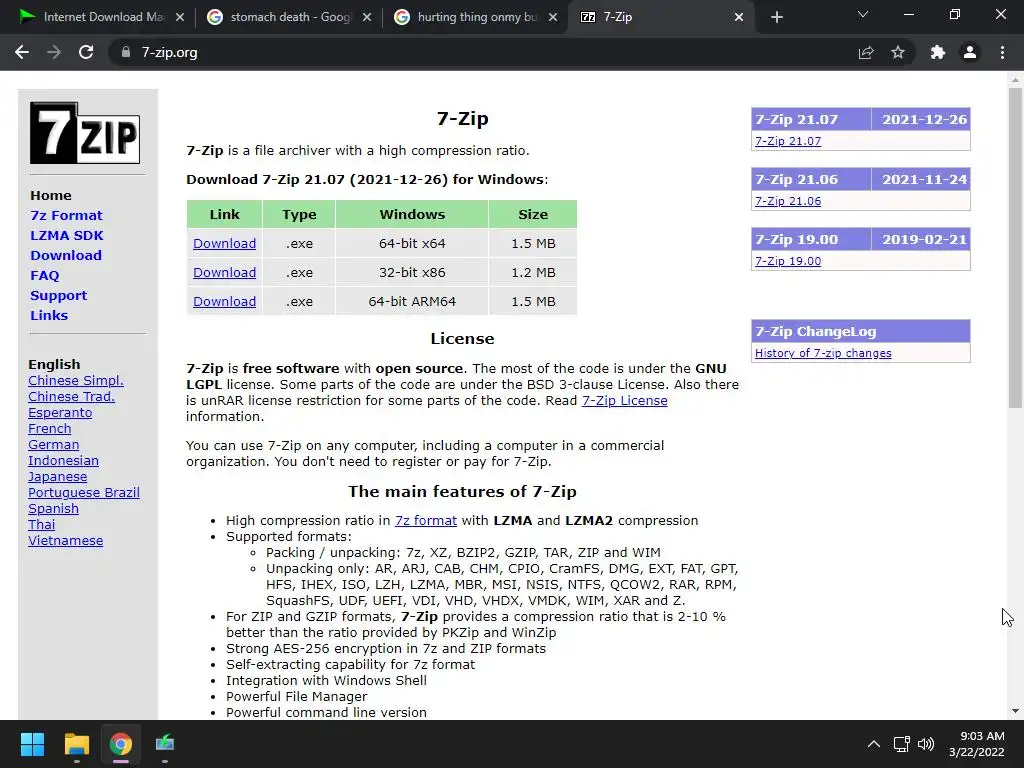The image size is (1024, 768).
Task: Open the tab search dropdown arrow
Action: coord(863,14)
